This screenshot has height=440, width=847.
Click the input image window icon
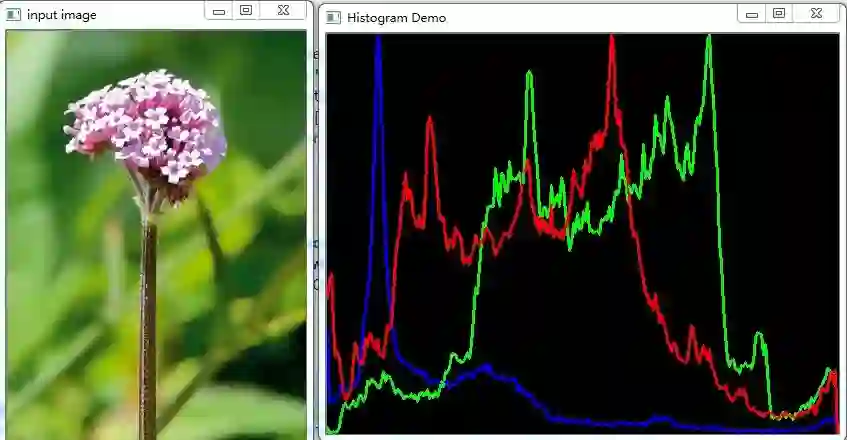13,15
